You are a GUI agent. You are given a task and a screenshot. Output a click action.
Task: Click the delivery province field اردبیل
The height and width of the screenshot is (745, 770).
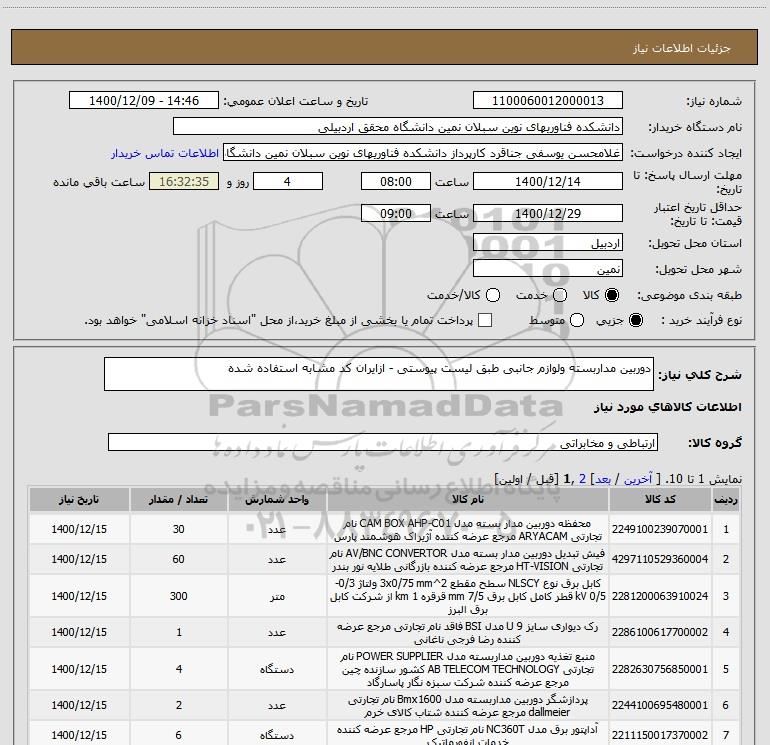(548, 243)
